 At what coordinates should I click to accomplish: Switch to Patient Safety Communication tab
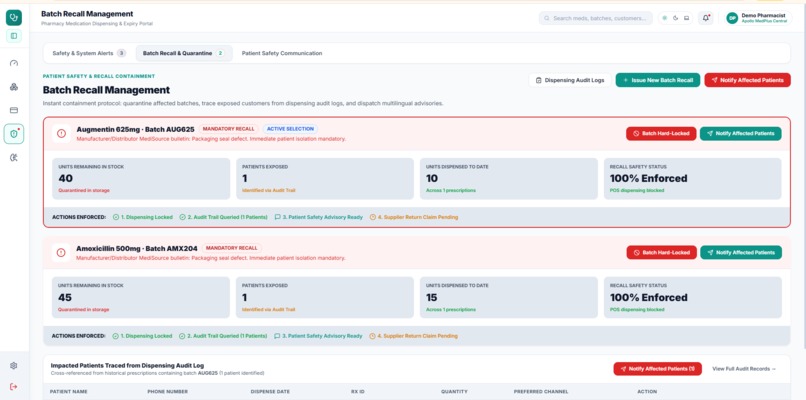[x=282, y=53]
